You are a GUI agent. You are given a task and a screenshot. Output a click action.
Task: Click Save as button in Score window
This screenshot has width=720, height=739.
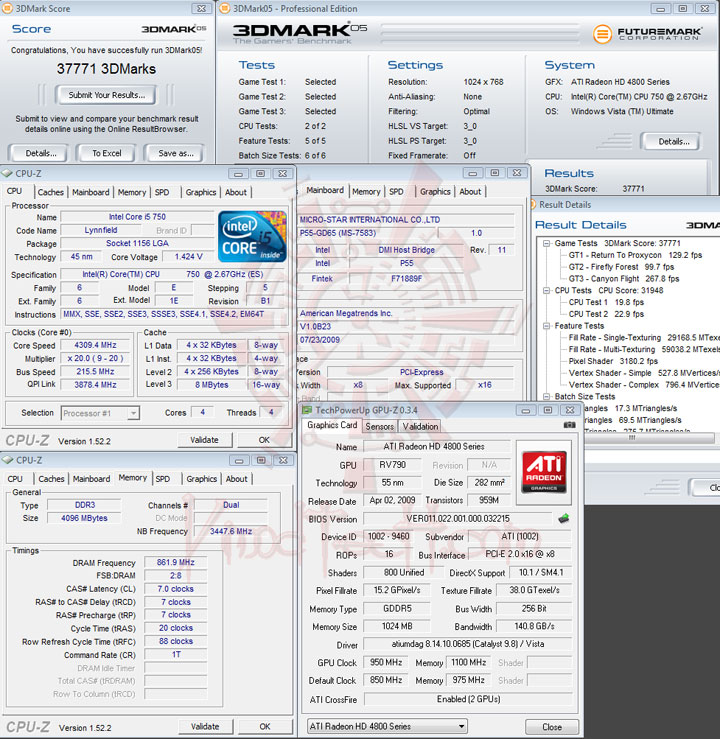176,153
